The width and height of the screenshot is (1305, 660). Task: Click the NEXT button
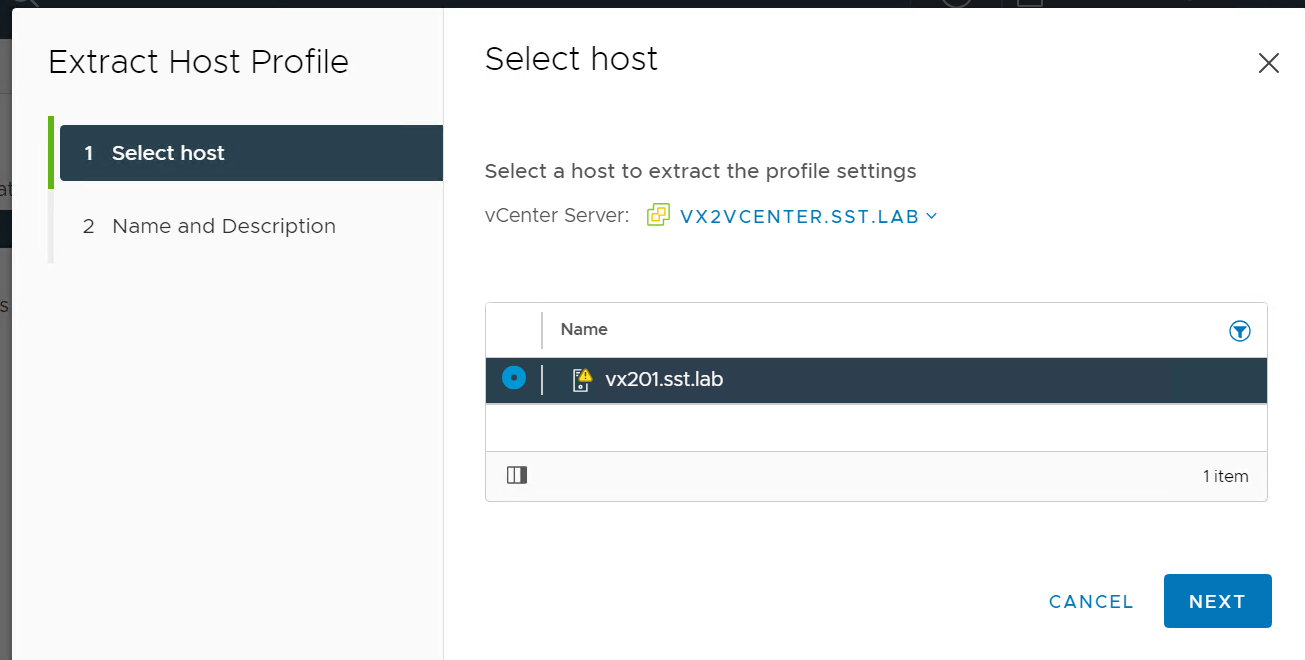pyautogui.click(x=1217, y=601)
